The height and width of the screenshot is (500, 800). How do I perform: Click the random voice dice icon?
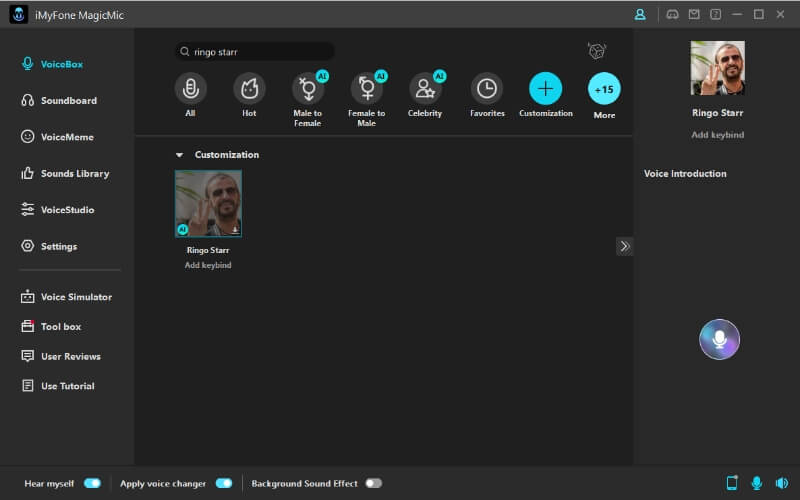596,51
